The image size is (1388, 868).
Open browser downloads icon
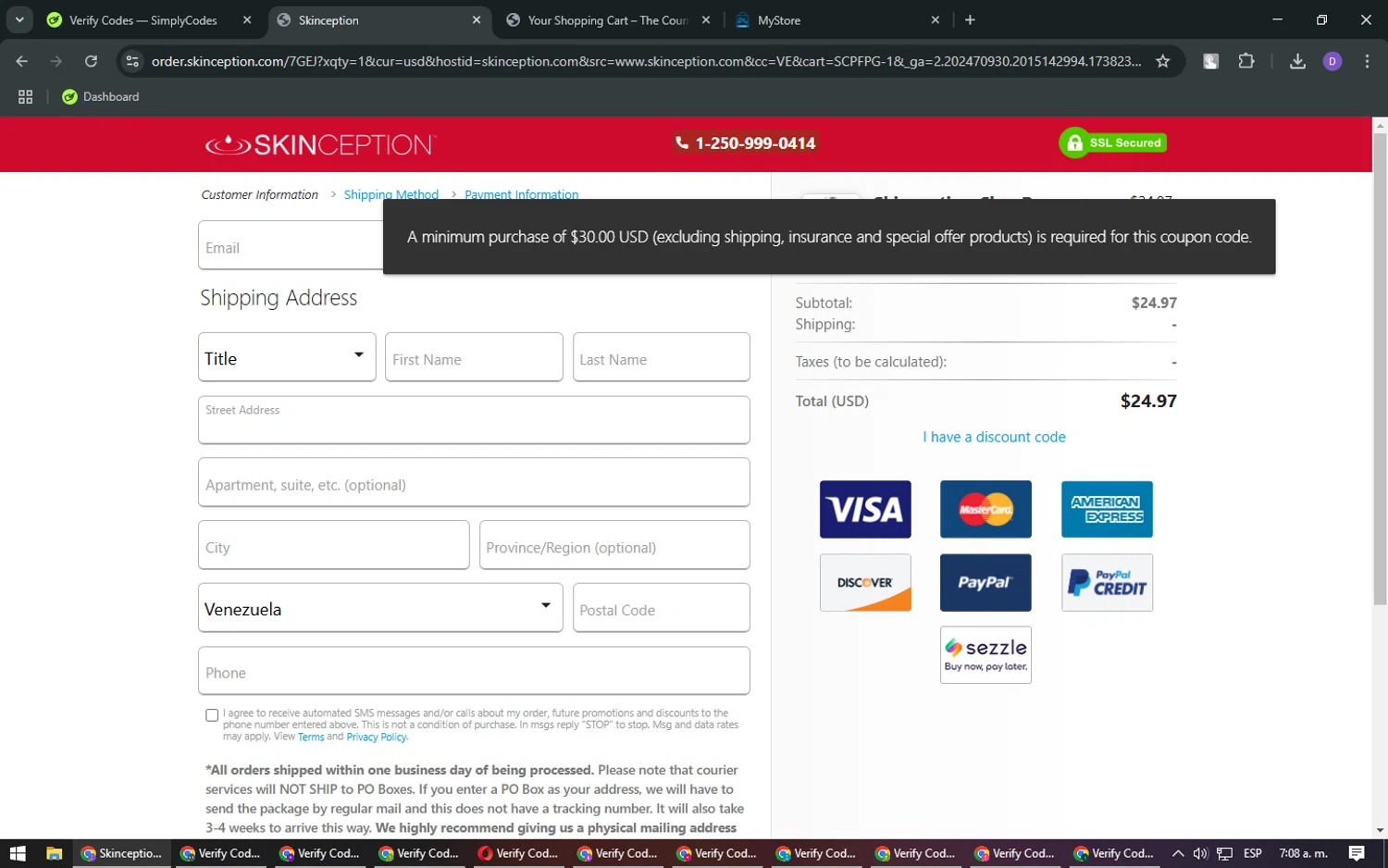[x=1297, y=61]
